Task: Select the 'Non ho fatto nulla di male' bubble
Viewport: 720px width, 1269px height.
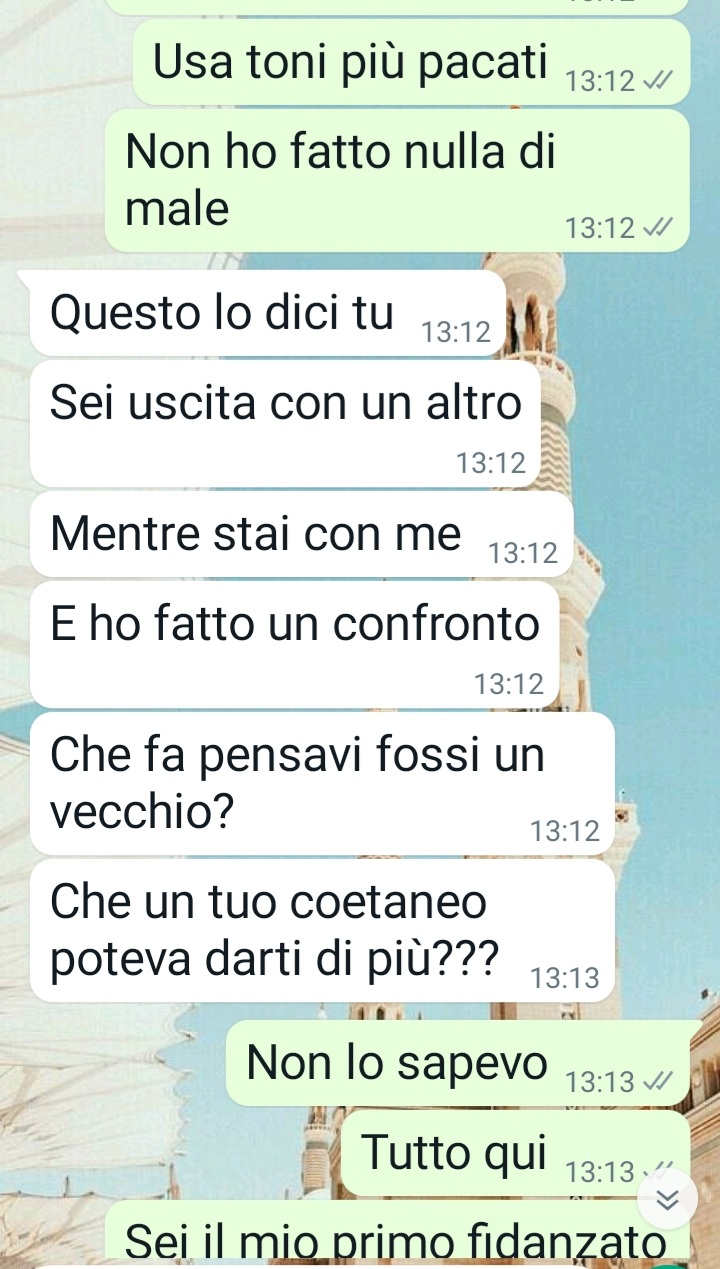Action: pos(397,181)
